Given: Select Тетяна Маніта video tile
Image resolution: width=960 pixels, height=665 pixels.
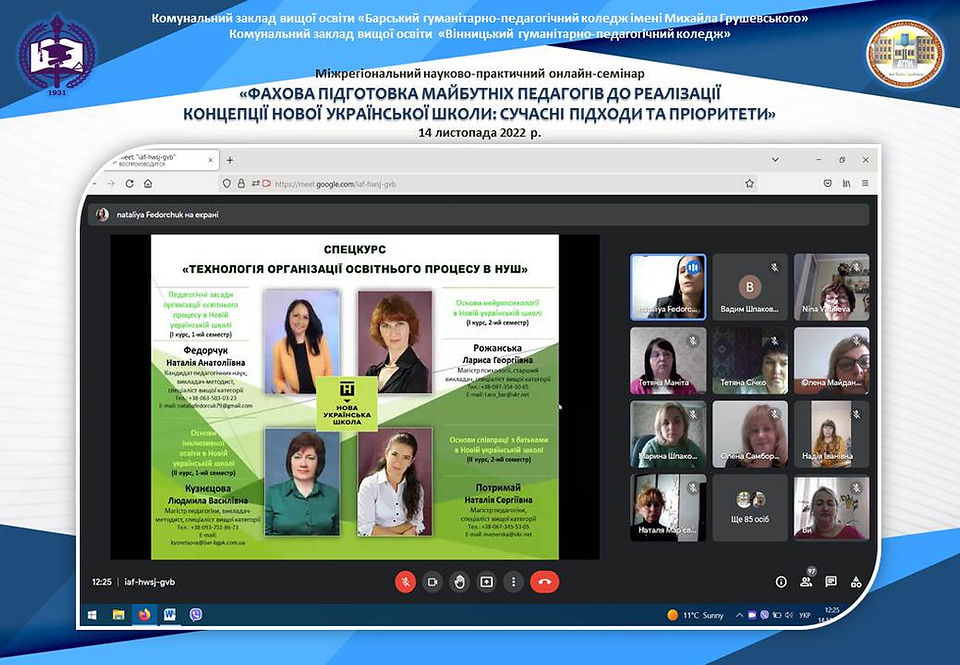Looking at the screenshot, I should click(668, 361).
